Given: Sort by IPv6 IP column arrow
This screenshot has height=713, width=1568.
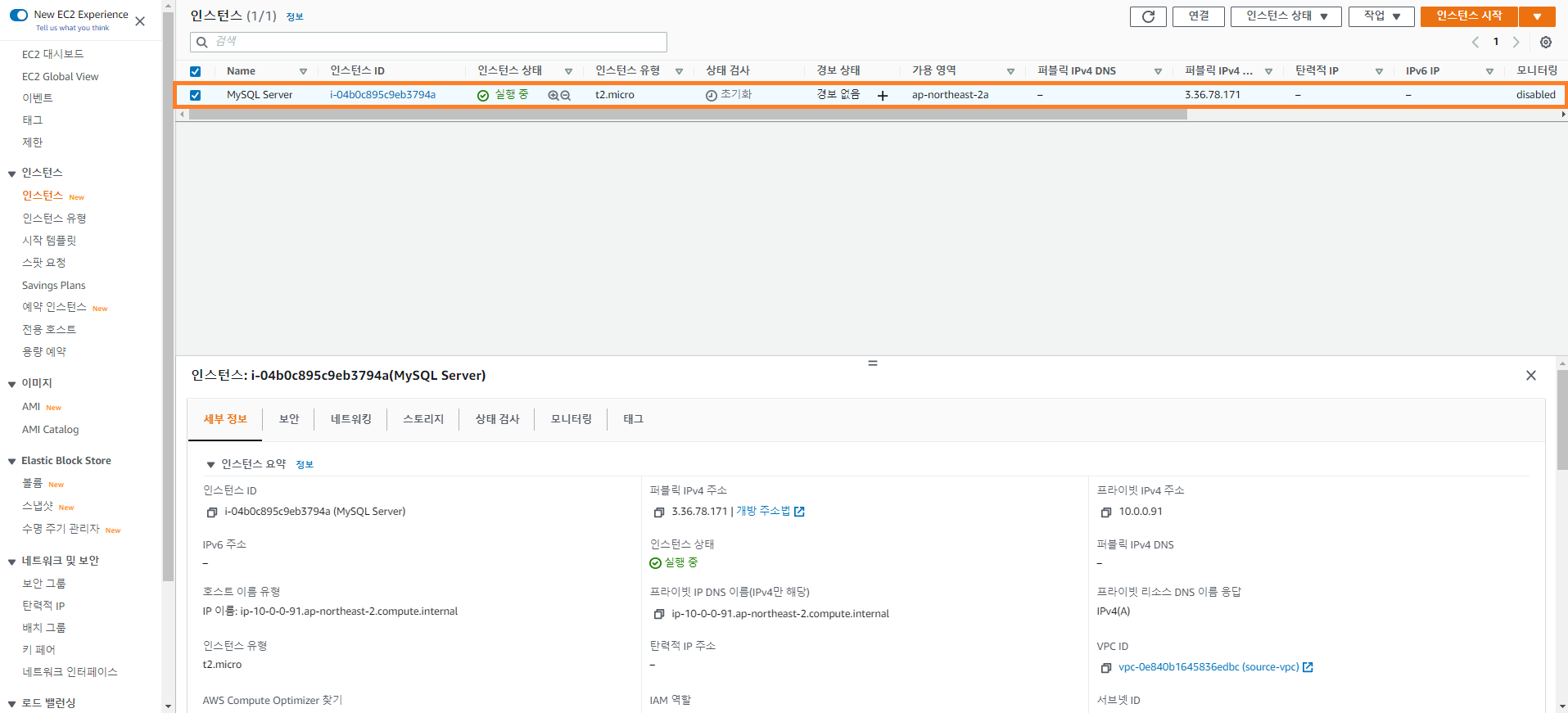Looking at the screenshot, I should [1489, 72].
